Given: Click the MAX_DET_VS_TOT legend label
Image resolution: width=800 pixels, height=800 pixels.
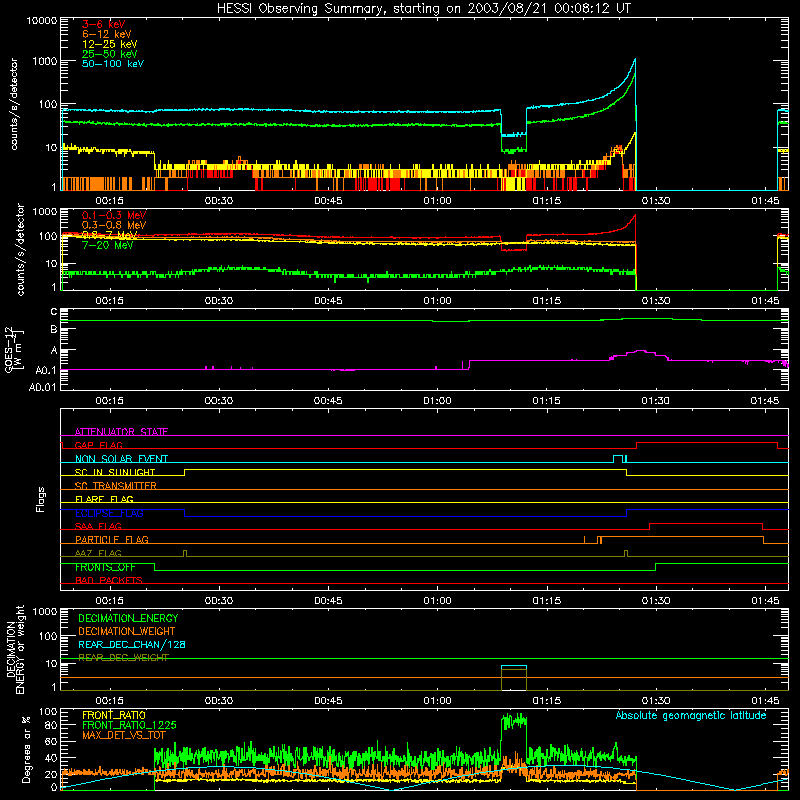Looking at the screenshot, I should tap(124, 735).
